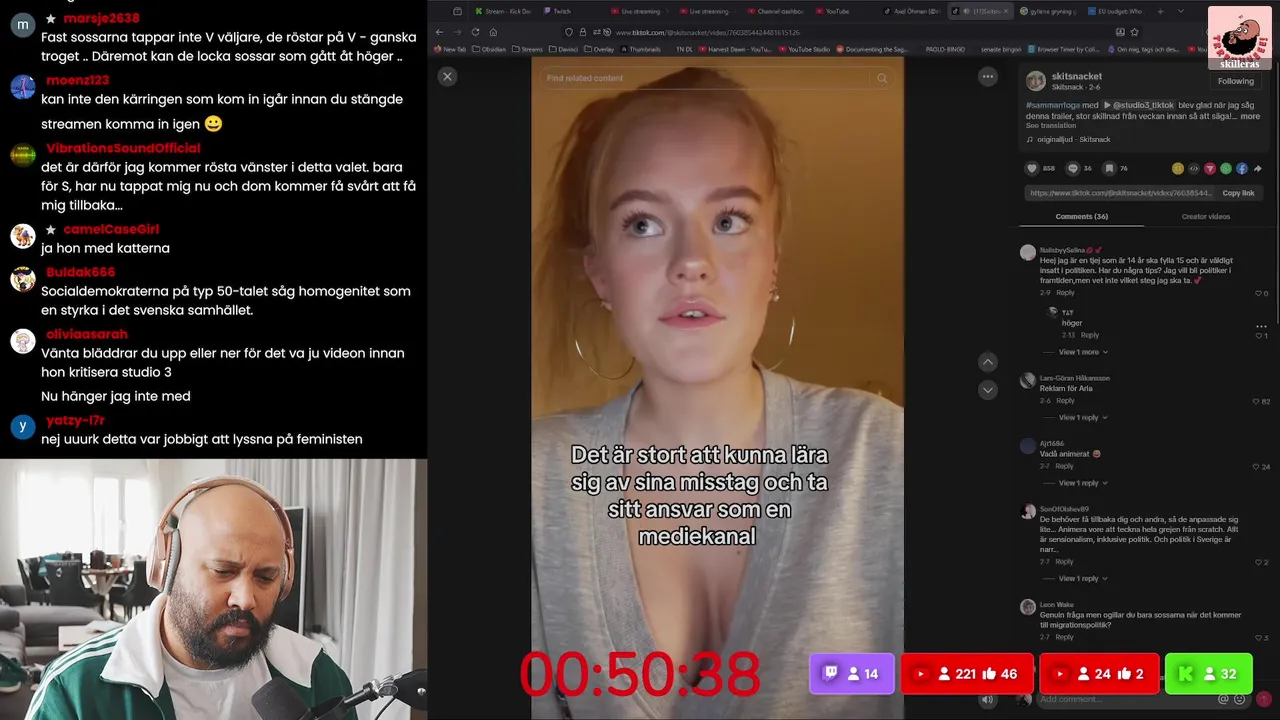Switch to the Channel dashboard browser tab
Image resolution: width=1280 pixels, height=720 pixels.
click(774, 11)
